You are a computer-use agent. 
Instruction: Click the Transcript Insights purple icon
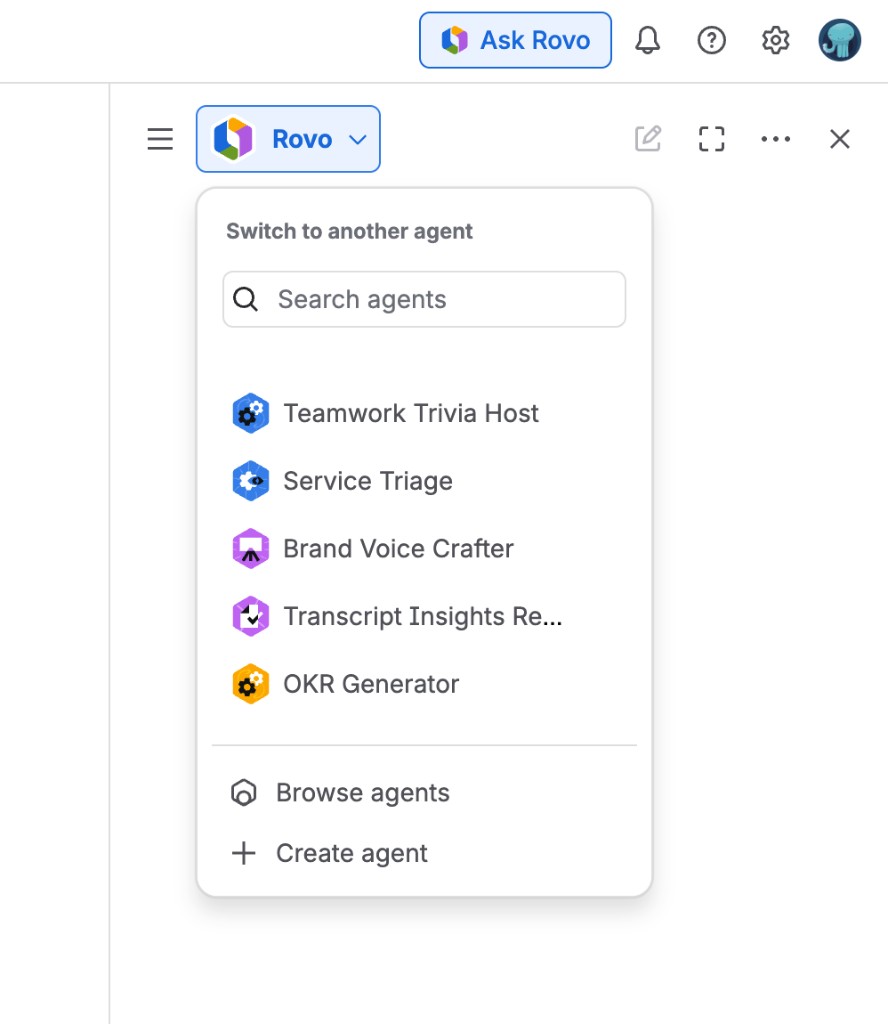tap(251, 616)
